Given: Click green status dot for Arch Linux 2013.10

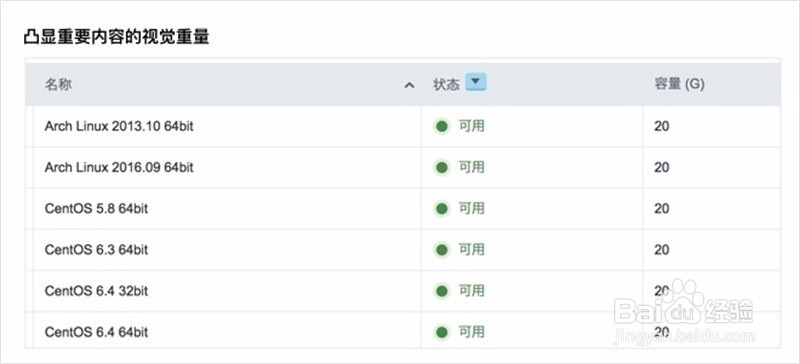Looking at the screenshot, I should [x=441, y=126].
